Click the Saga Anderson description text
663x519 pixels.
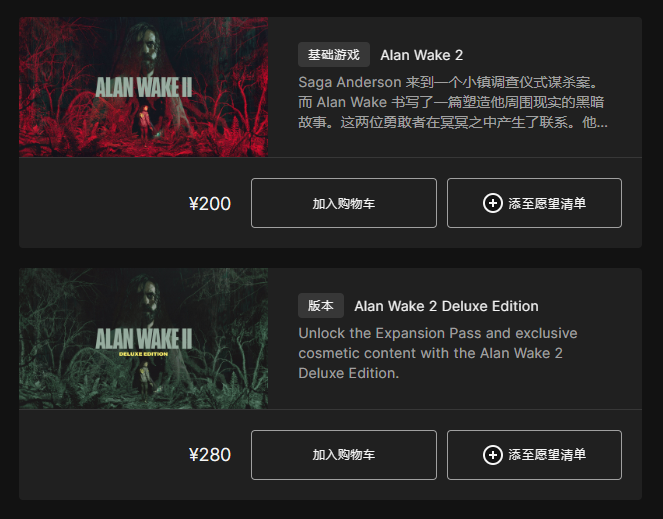(x=453, y=102)
